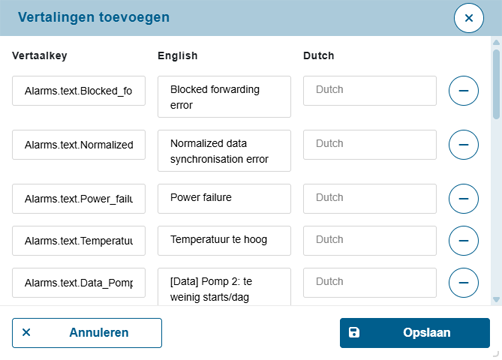Focus Dutch field for Normalized data error

[x=370, y=145]
